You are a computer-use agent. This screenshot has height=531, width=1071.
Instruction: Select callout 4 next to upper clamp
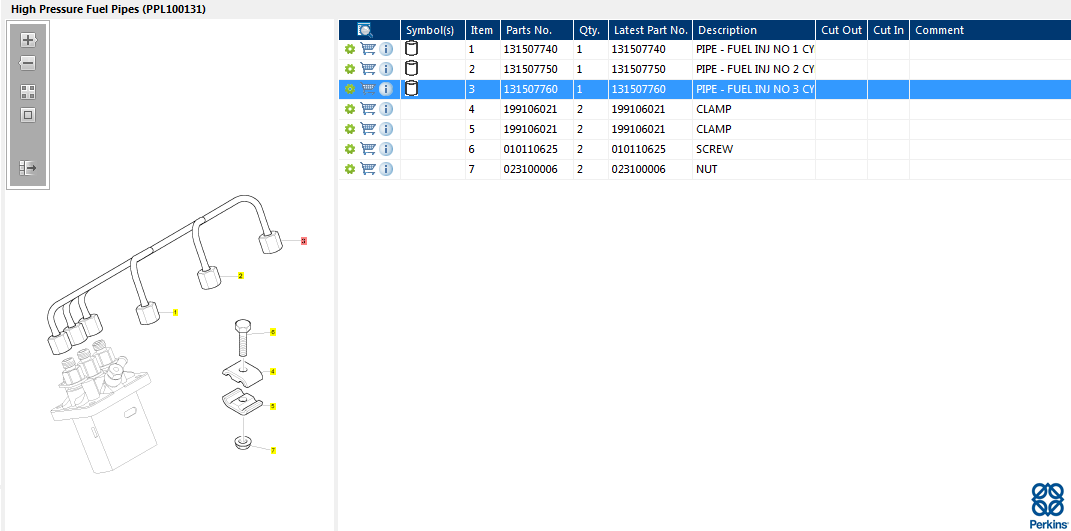click(273, 371)
